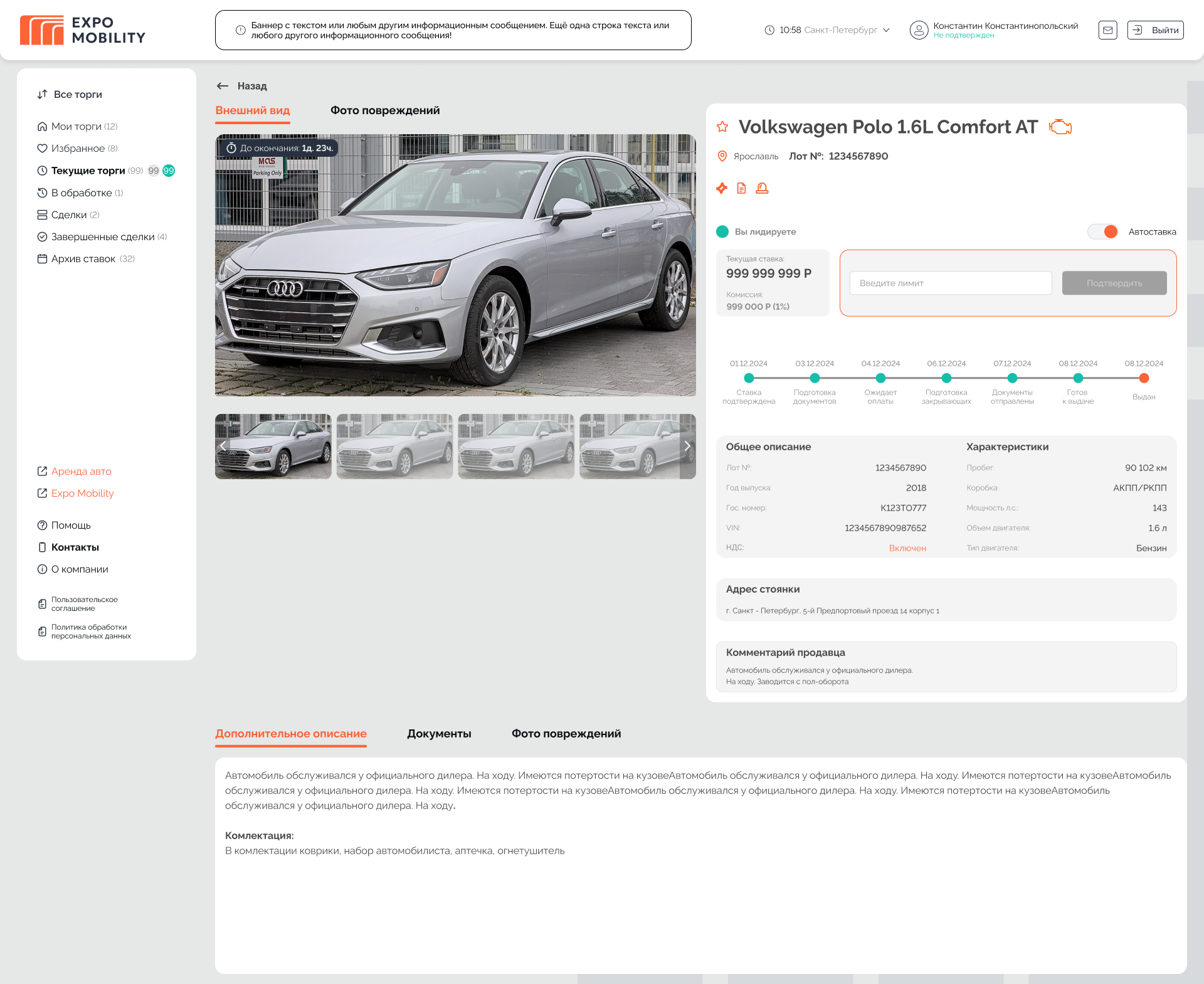1204x984 pixels.
Task: Open the Документы tab
Action: [x=439, y=734]
